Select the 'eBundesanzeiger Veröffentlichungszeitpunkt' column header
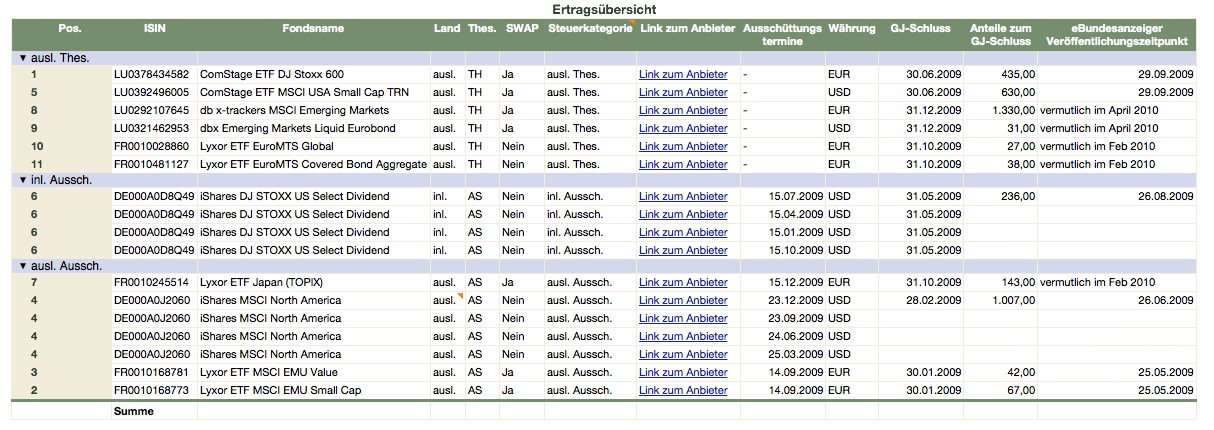The image size is (1214, 430). [1117, 35]
